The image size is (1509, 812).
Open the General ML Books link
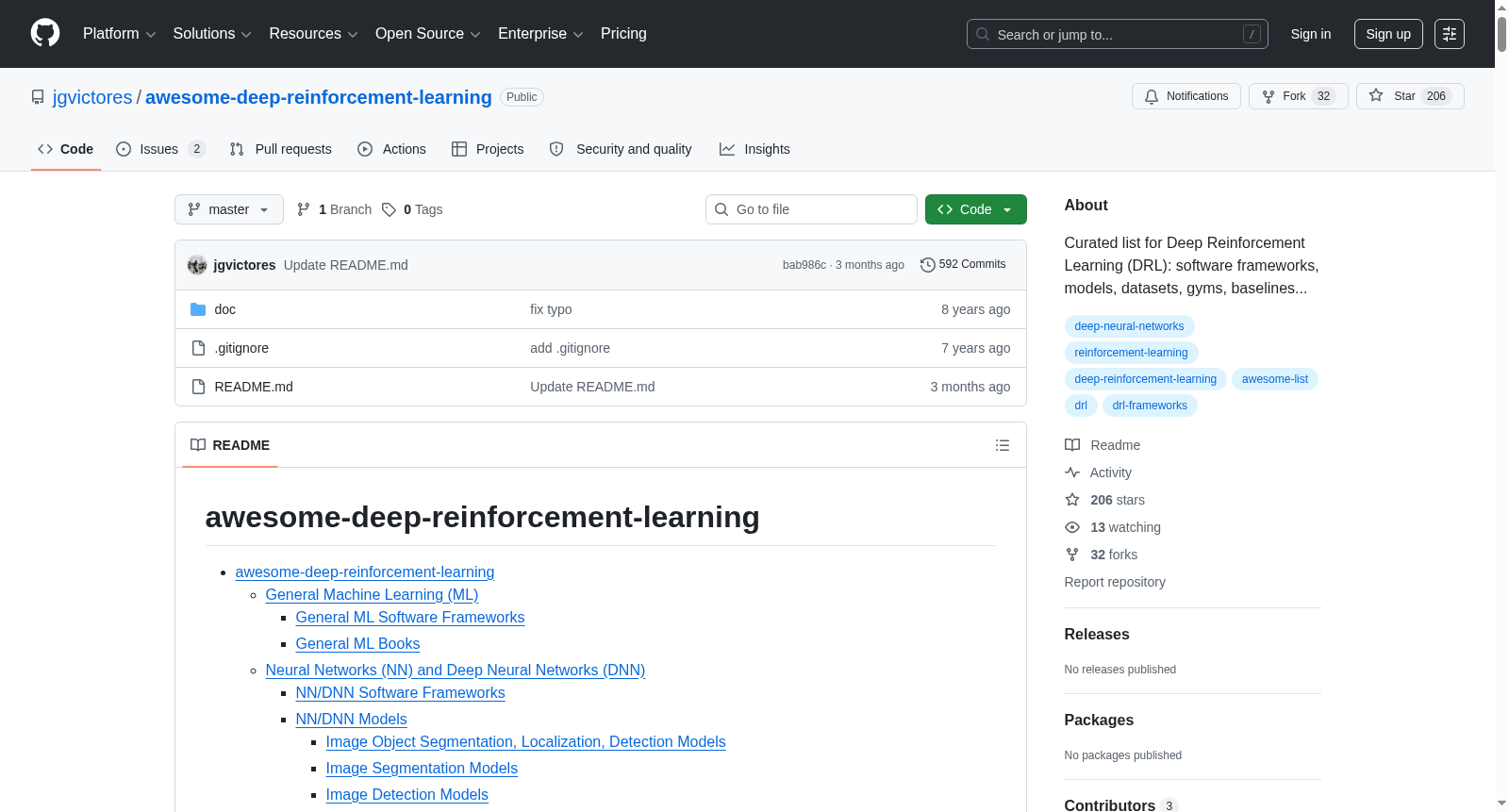(x=357, y=644)
